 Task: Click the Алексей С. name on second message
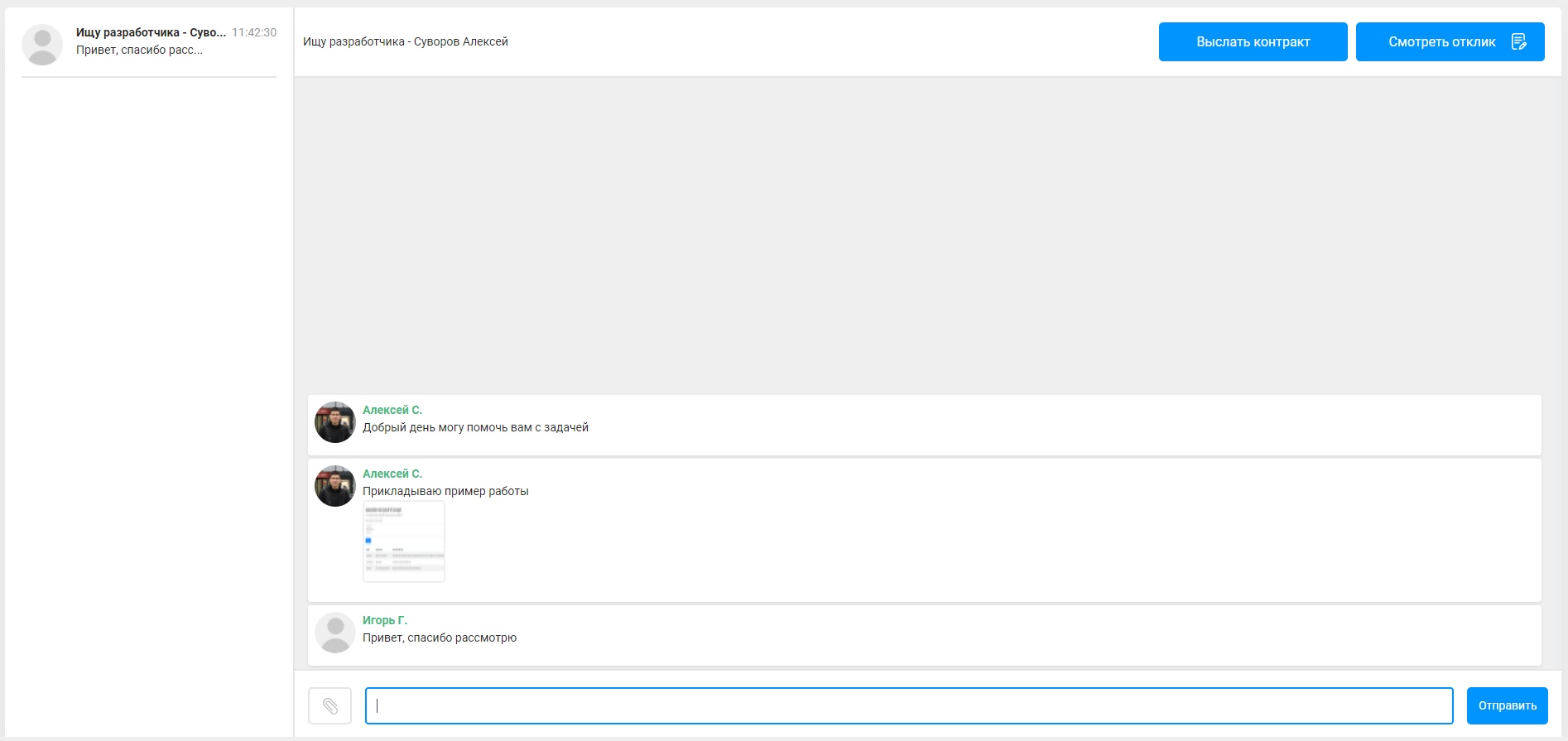pos(392,474)
